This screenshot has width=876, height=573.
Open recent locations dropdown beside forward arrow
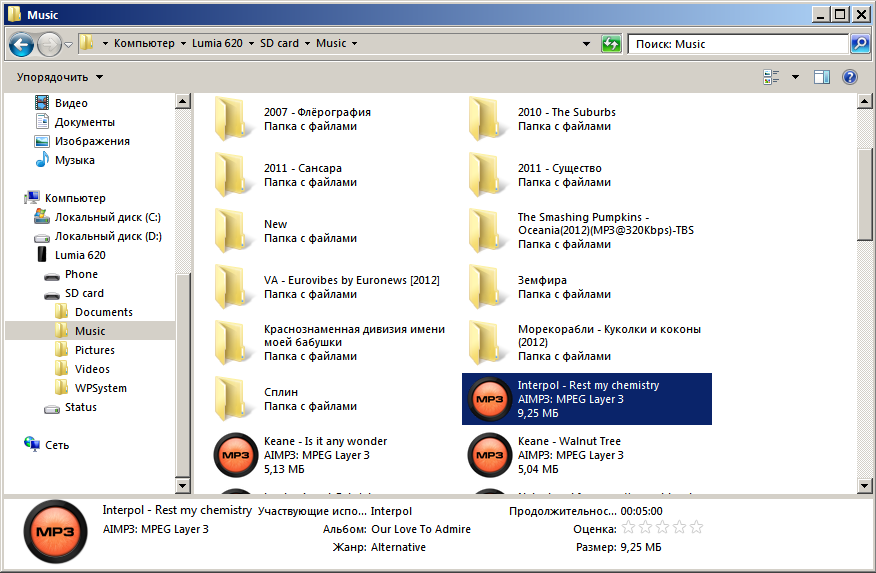69,45
